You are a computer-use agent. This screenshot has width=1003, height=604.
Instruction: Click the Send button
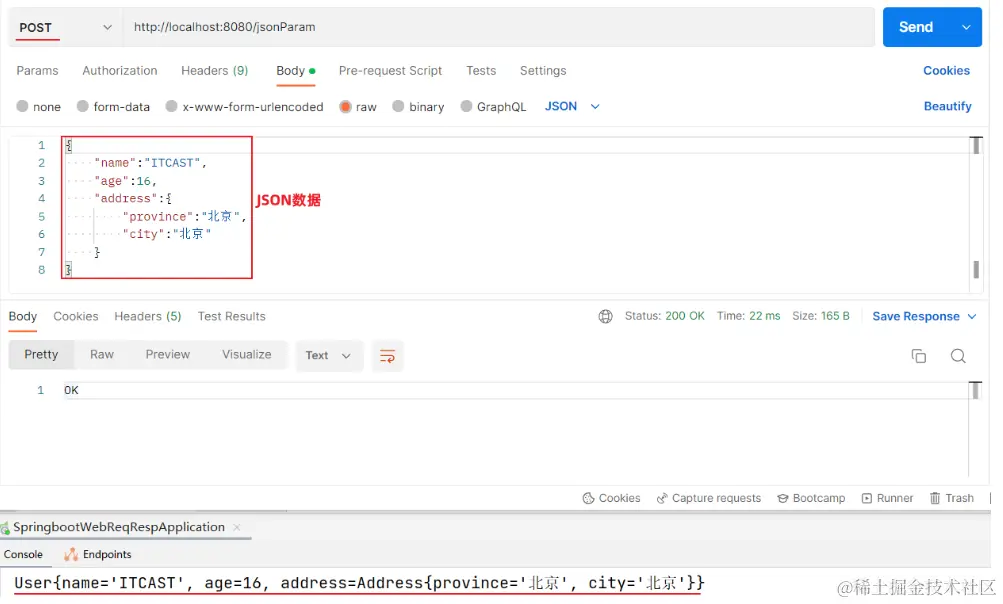point(916,27)
